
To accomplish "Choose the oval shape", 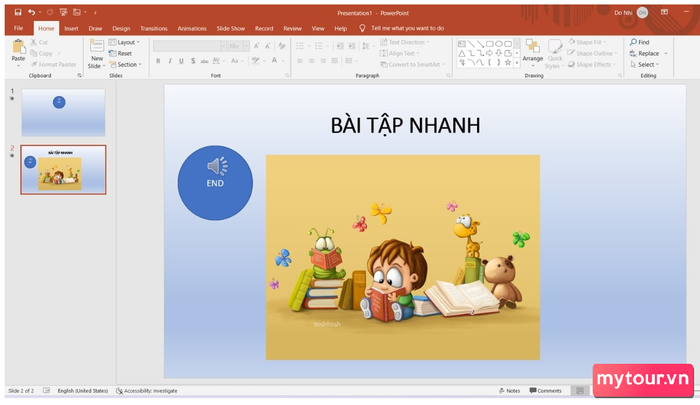I will (499, 44).
